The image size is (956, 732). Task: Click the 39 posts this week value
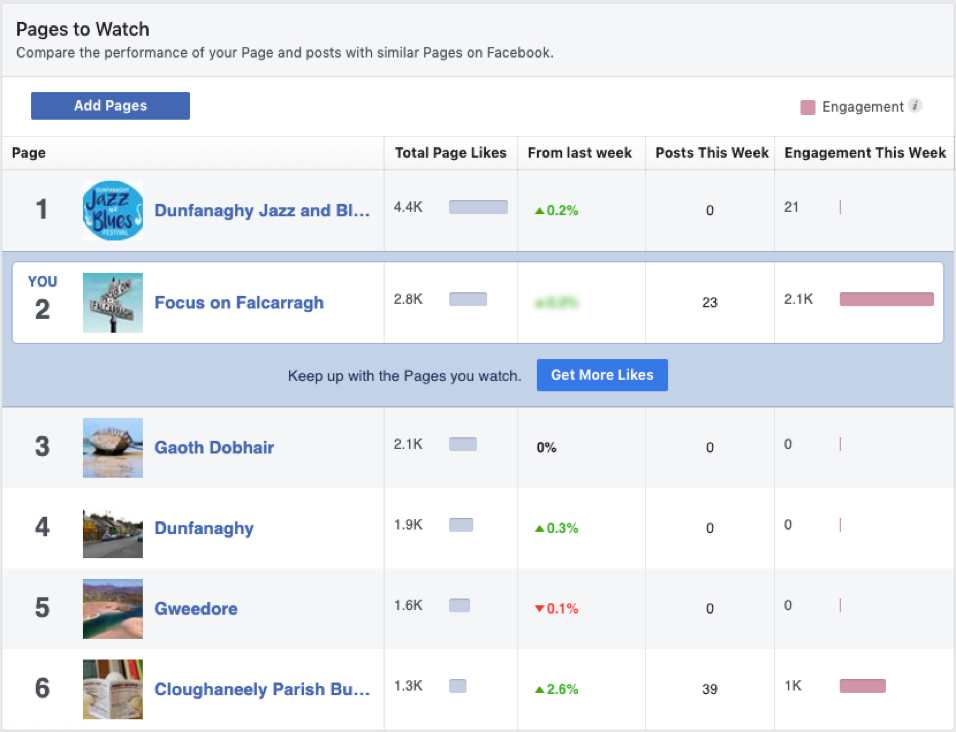coord(710,689)
